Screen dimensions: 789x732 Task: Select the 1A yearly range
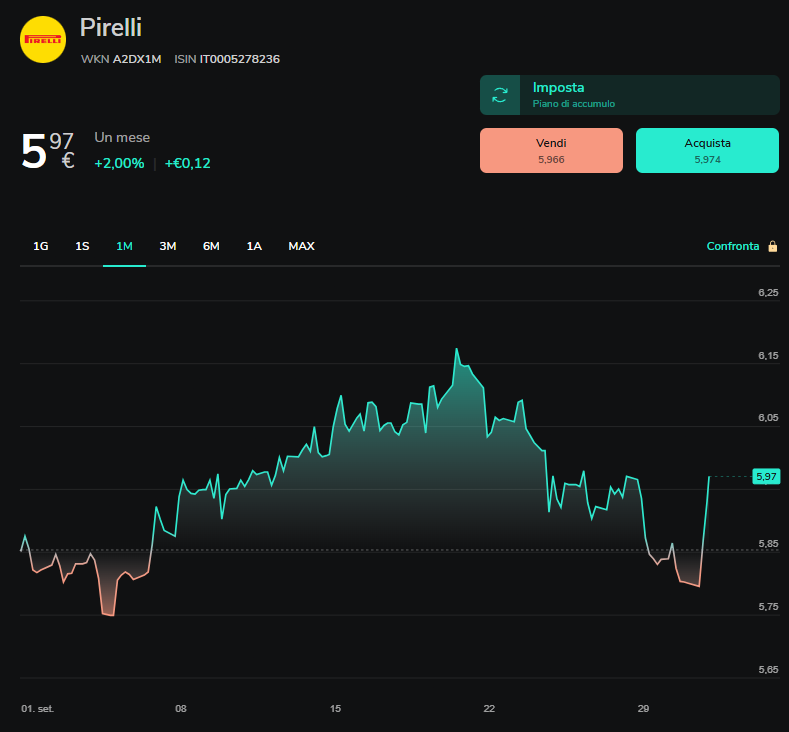[x=254, y=246]
